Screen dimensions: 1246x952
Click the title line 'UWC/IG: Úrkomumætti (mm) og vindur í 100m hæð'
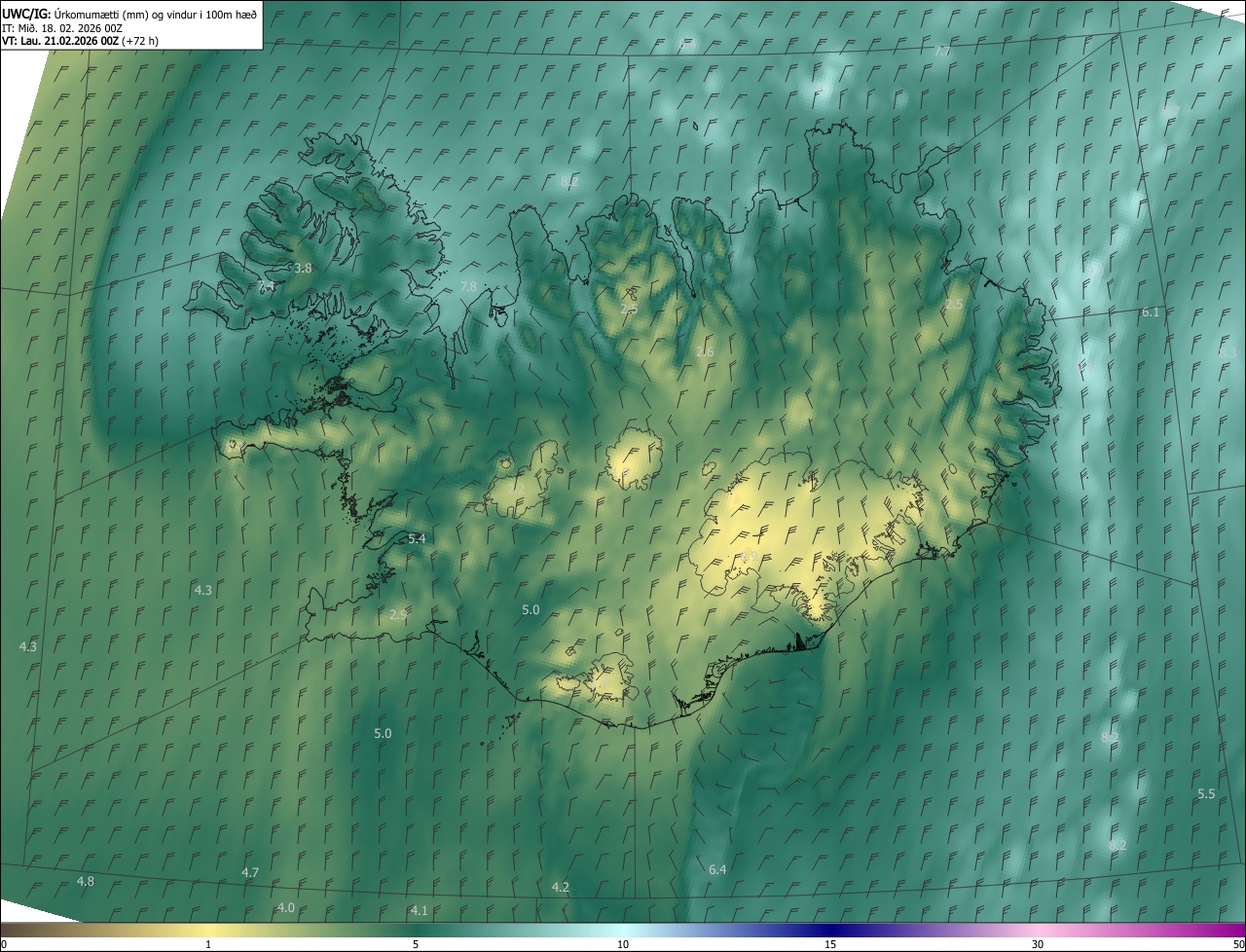pyautogui.click(x=129, y=14)
